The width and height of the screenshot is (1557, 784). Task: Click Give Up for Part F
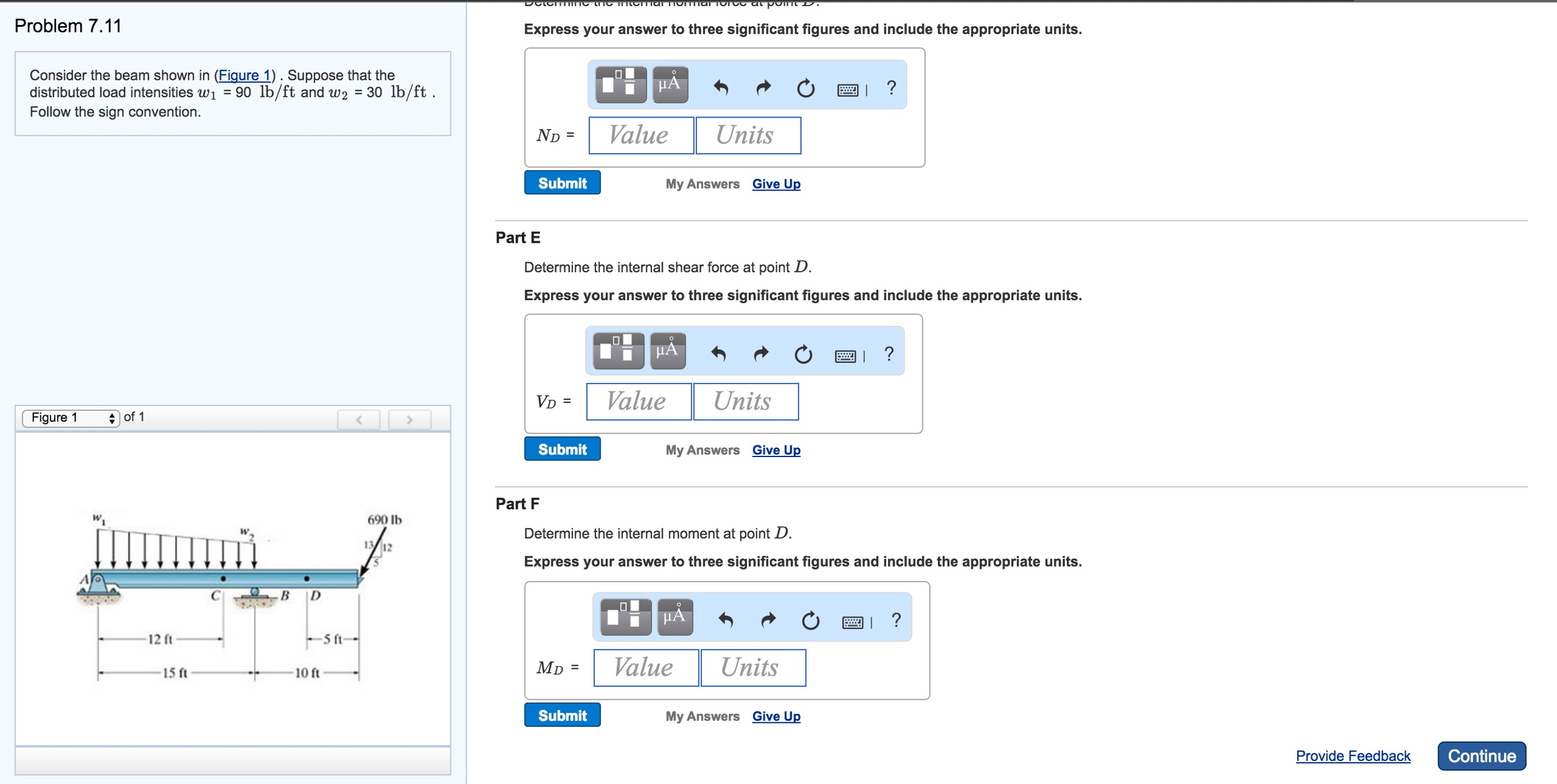click(775, 716)
